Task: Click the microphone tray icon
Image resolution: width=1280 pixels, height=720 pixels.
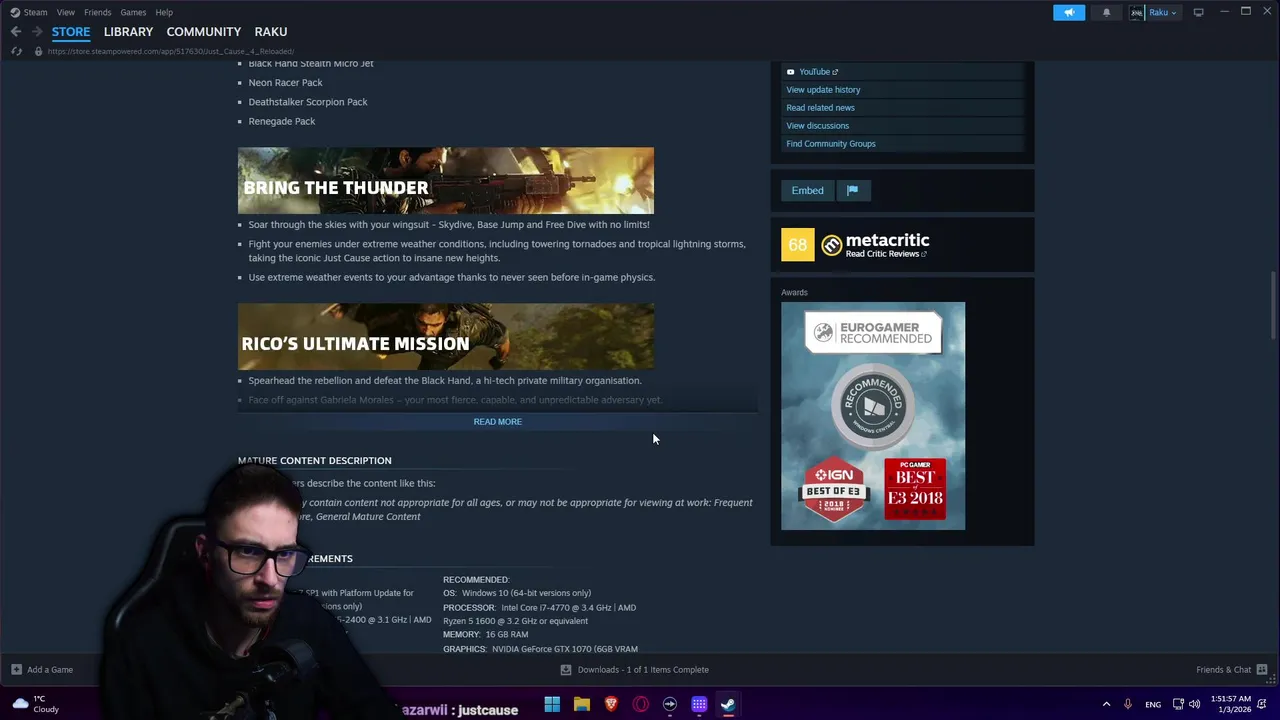Action: tap(1127, 705)
